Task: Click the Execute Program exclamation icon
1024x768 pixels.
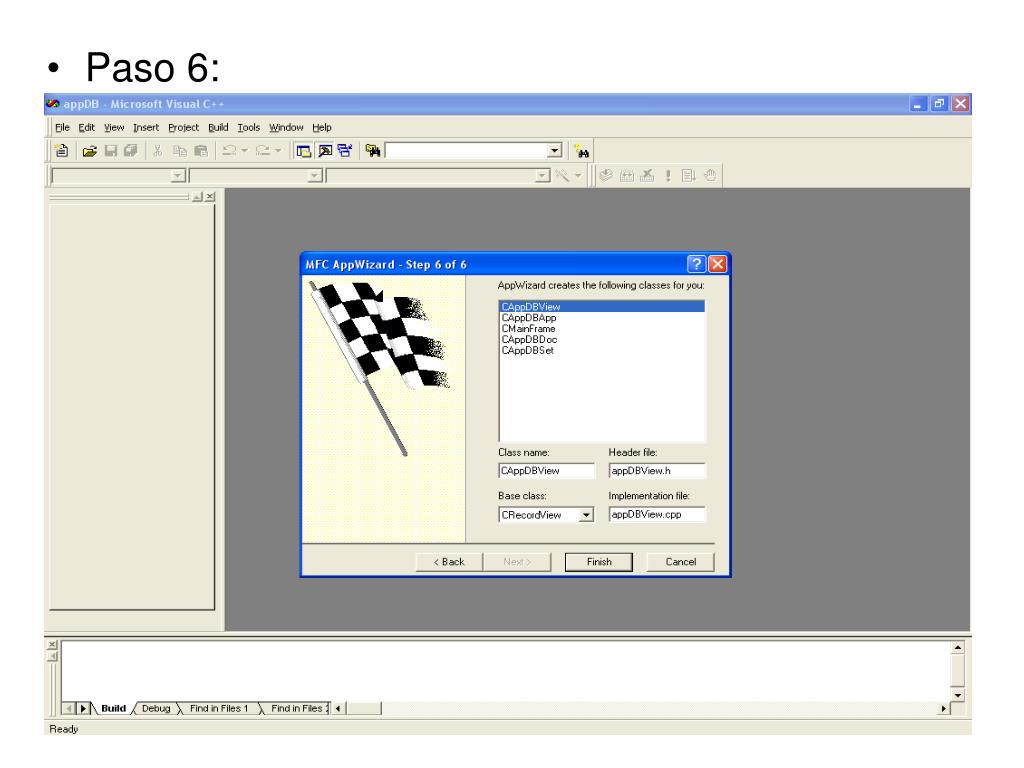Action: [667, 175]
